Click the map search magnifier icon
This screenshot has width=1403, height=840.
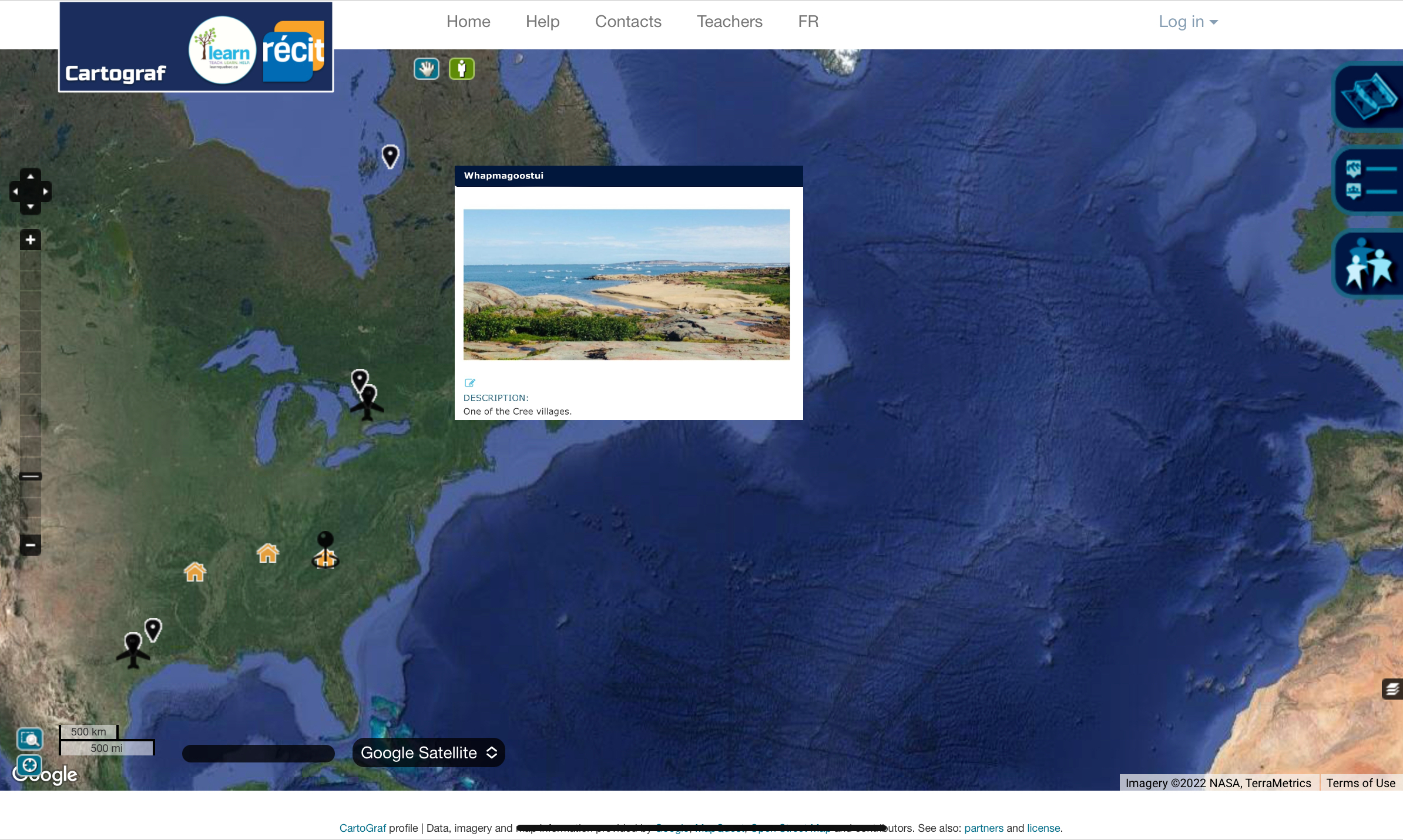(29, 739)
